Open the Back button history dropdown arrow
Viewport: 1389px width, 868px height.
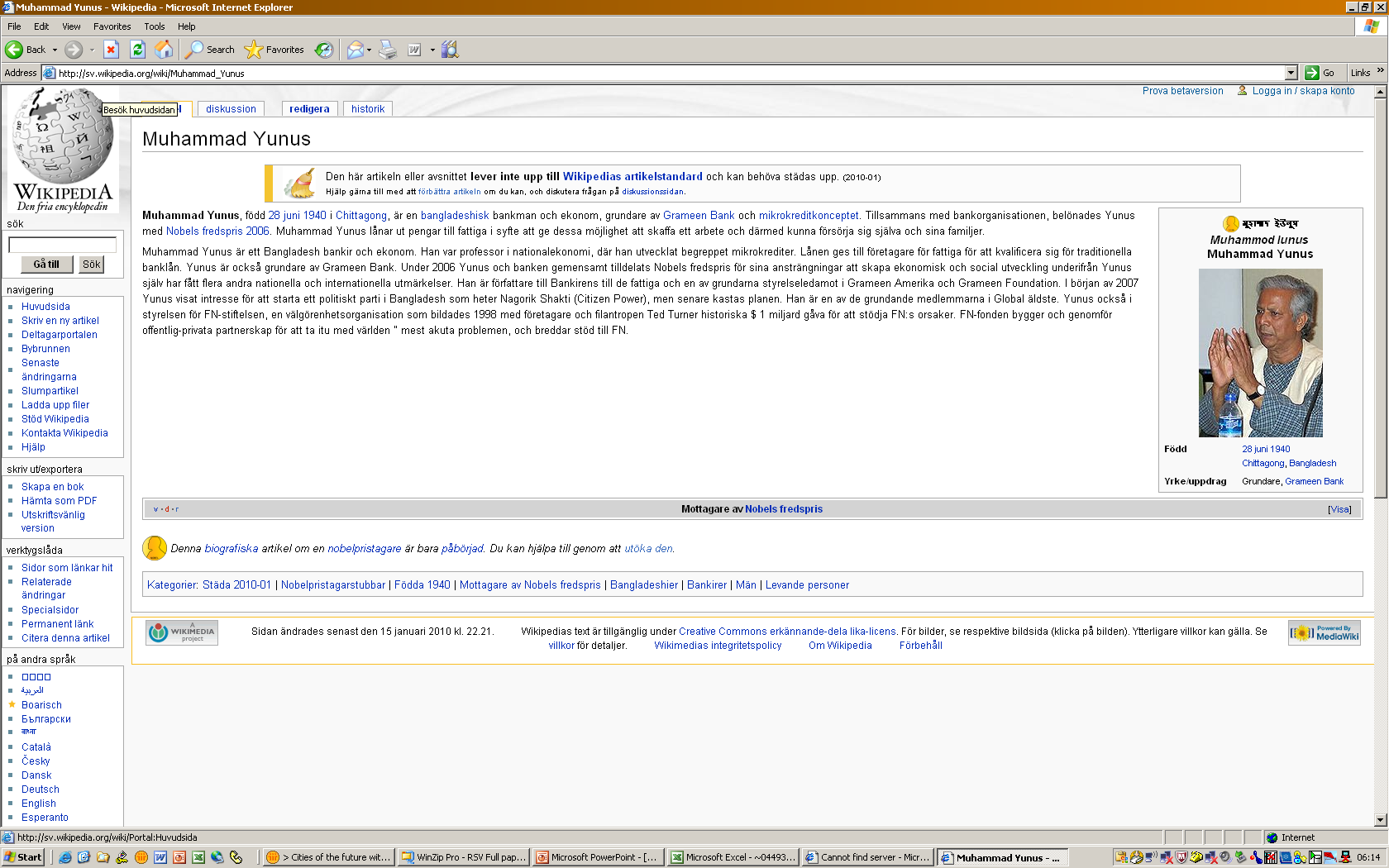click(x=55, y=50)
